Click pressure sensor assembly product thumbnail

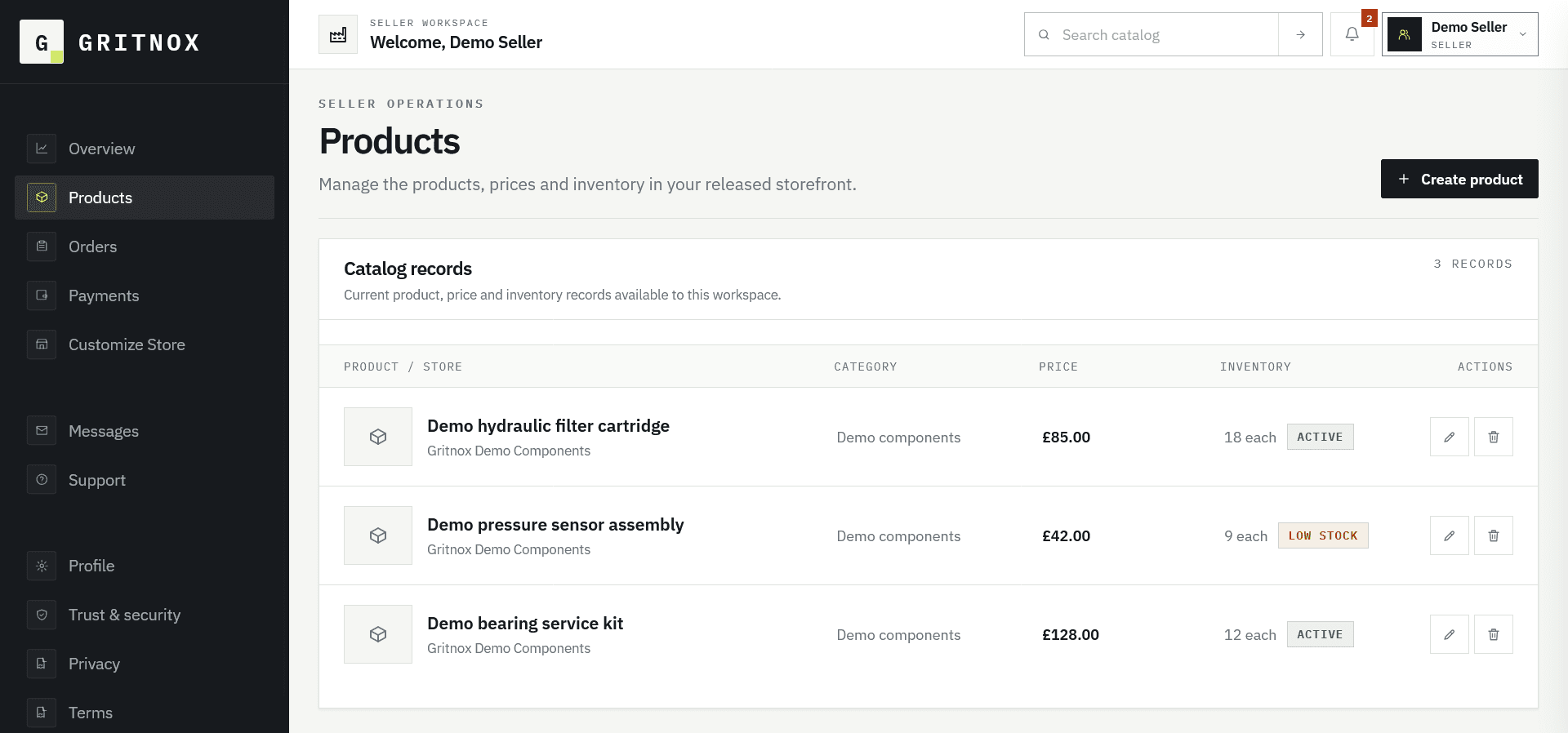coord(378,535)
